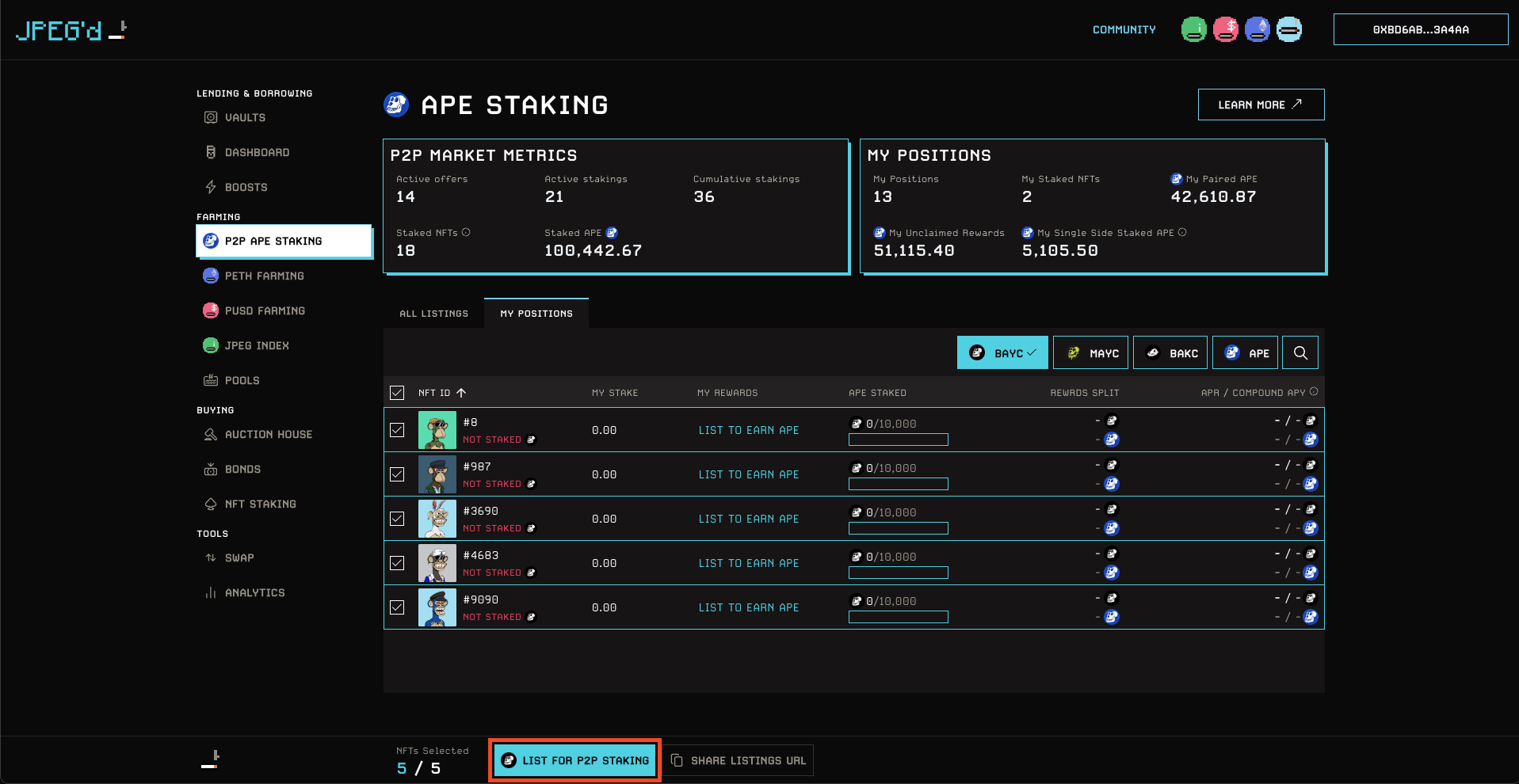This screenshot has width=1519, height=784.
Task: Uncheck the select-all checkbox in table header
Action: (x=397, y=393)
